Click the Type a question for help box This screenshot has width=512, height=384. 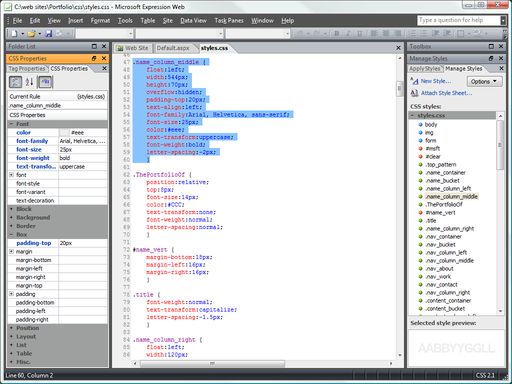click(x=459, y=20)
